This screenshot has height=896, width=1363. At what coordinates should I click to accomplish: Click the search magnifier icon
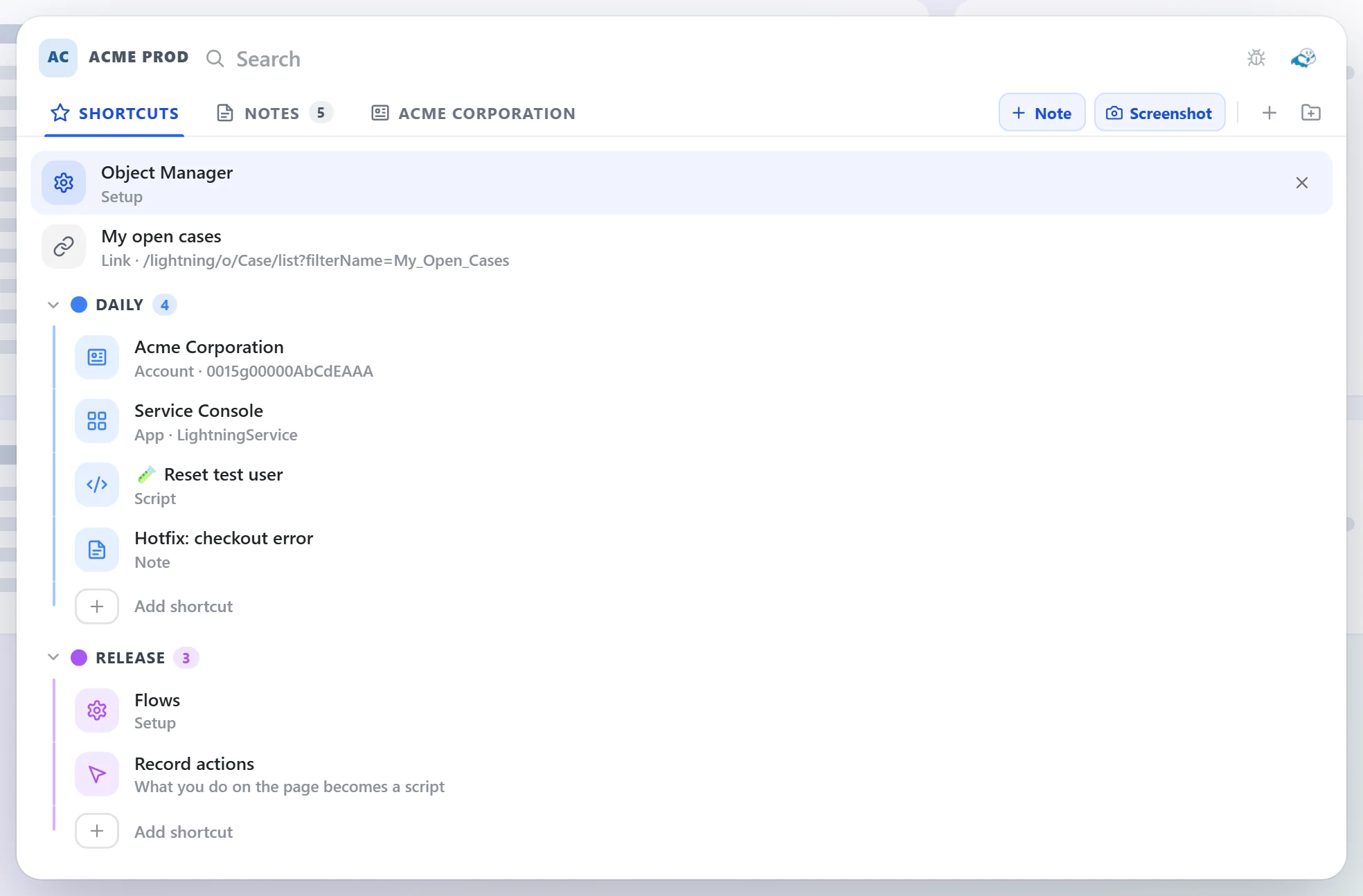pos(215,59)
